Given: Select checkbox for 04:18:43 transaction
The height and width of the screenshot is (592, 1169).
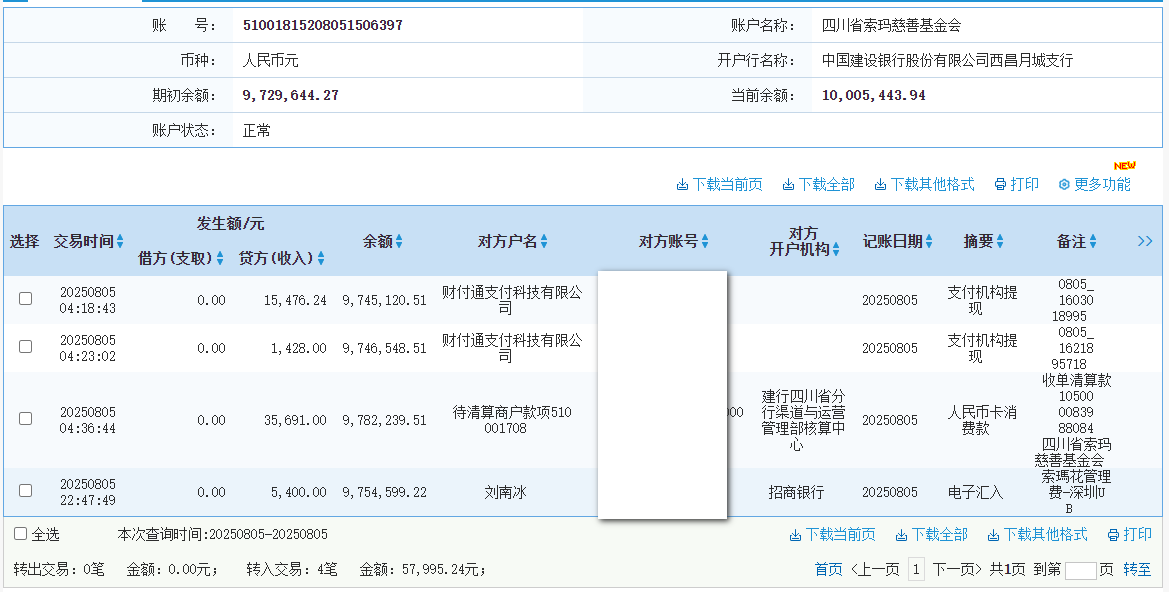Looking at the screenshot, I should click(x=25, y=299).
